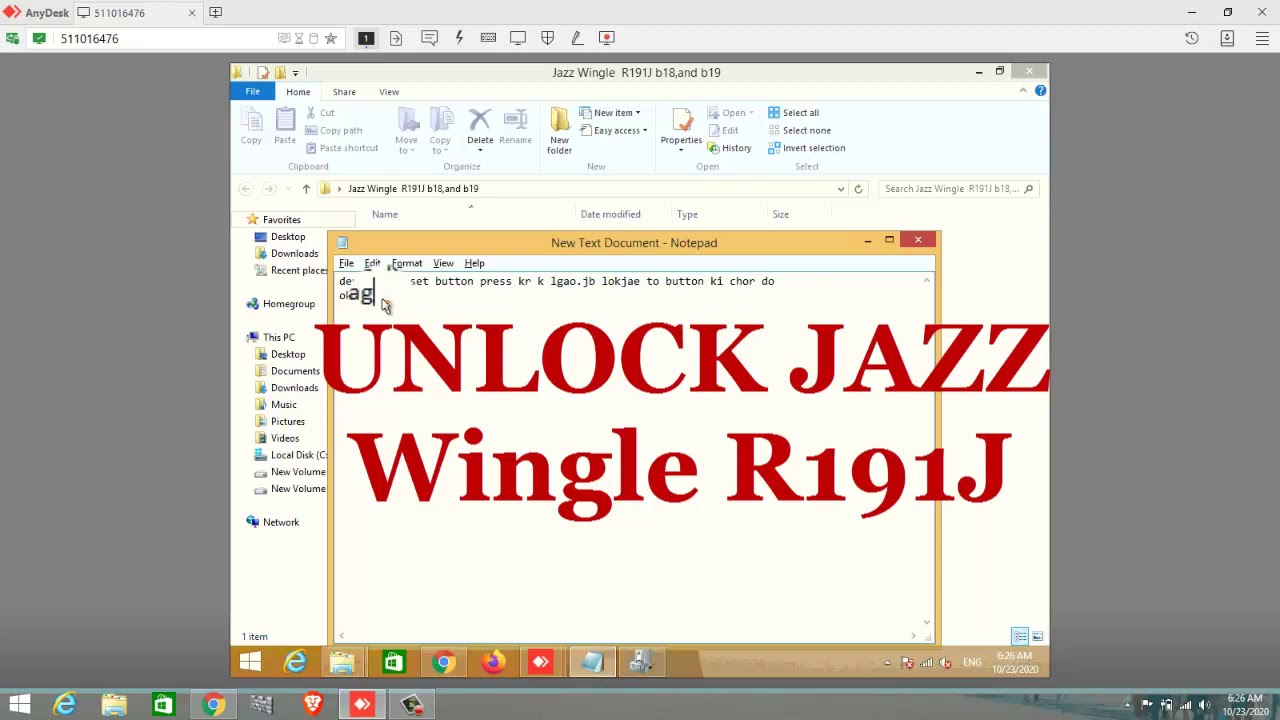Open Notepad File menu

point(346,263)
